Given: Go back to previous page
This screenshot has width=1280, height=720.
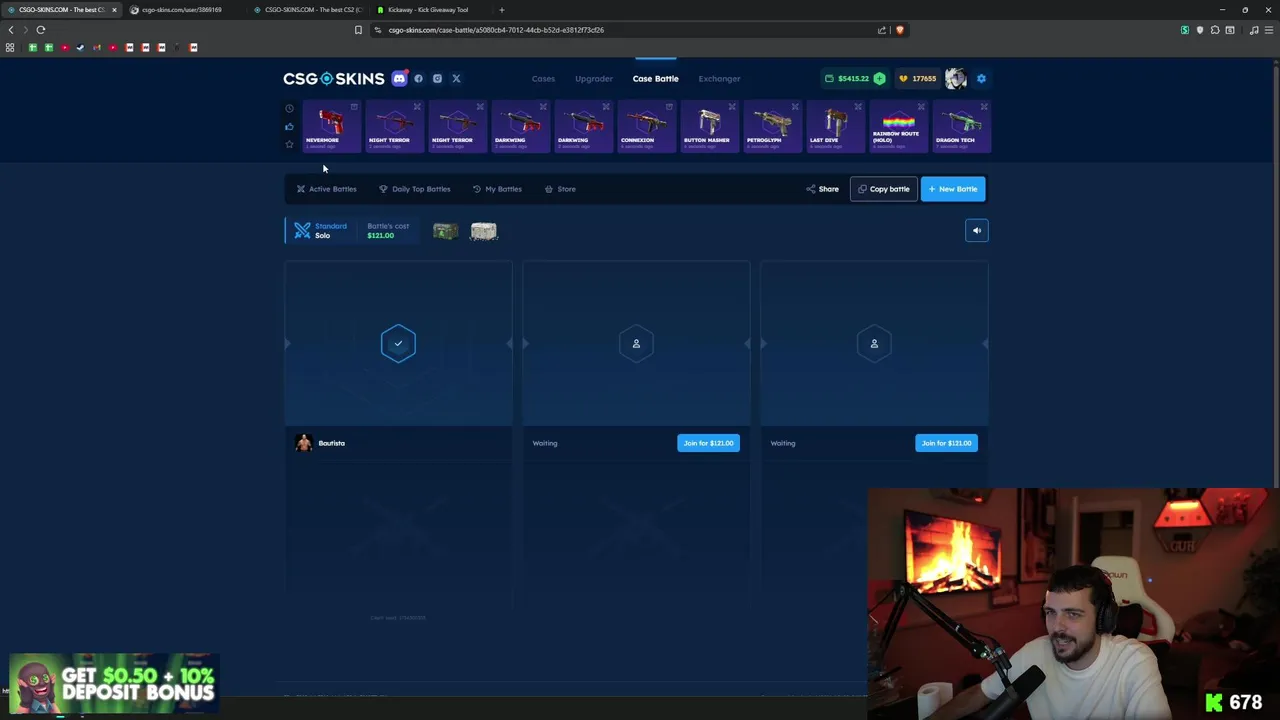Looking at the screenshot, I should click(11, 30).
